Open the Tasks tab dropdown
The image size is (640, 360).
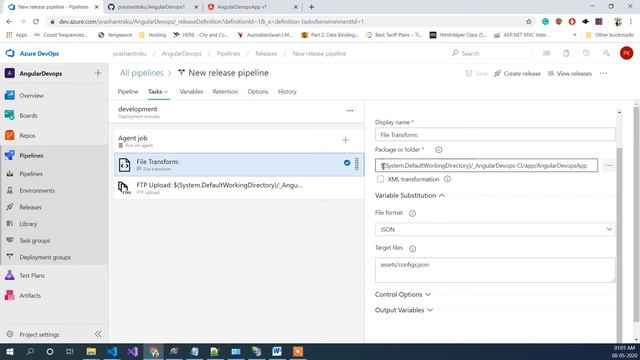tap(158, 92)
